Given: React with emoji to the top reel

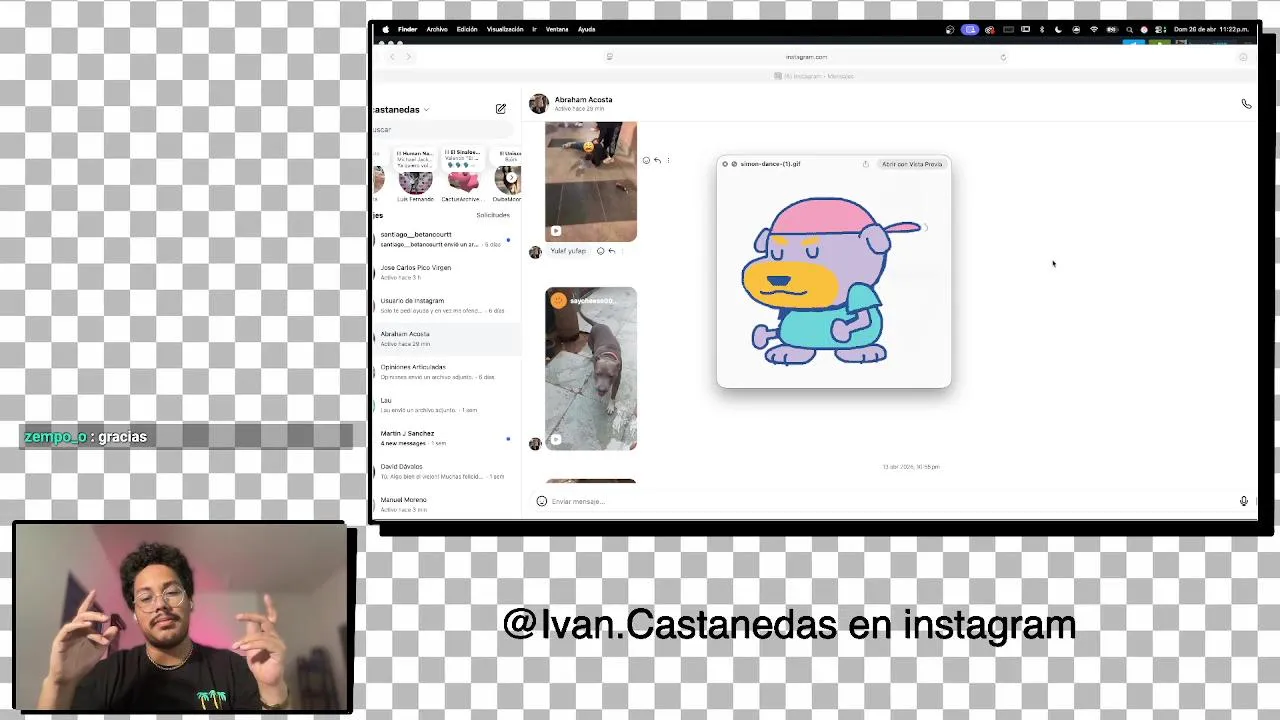Looking at the screenshot, I should pyautogui.click(x=646, y=160).
